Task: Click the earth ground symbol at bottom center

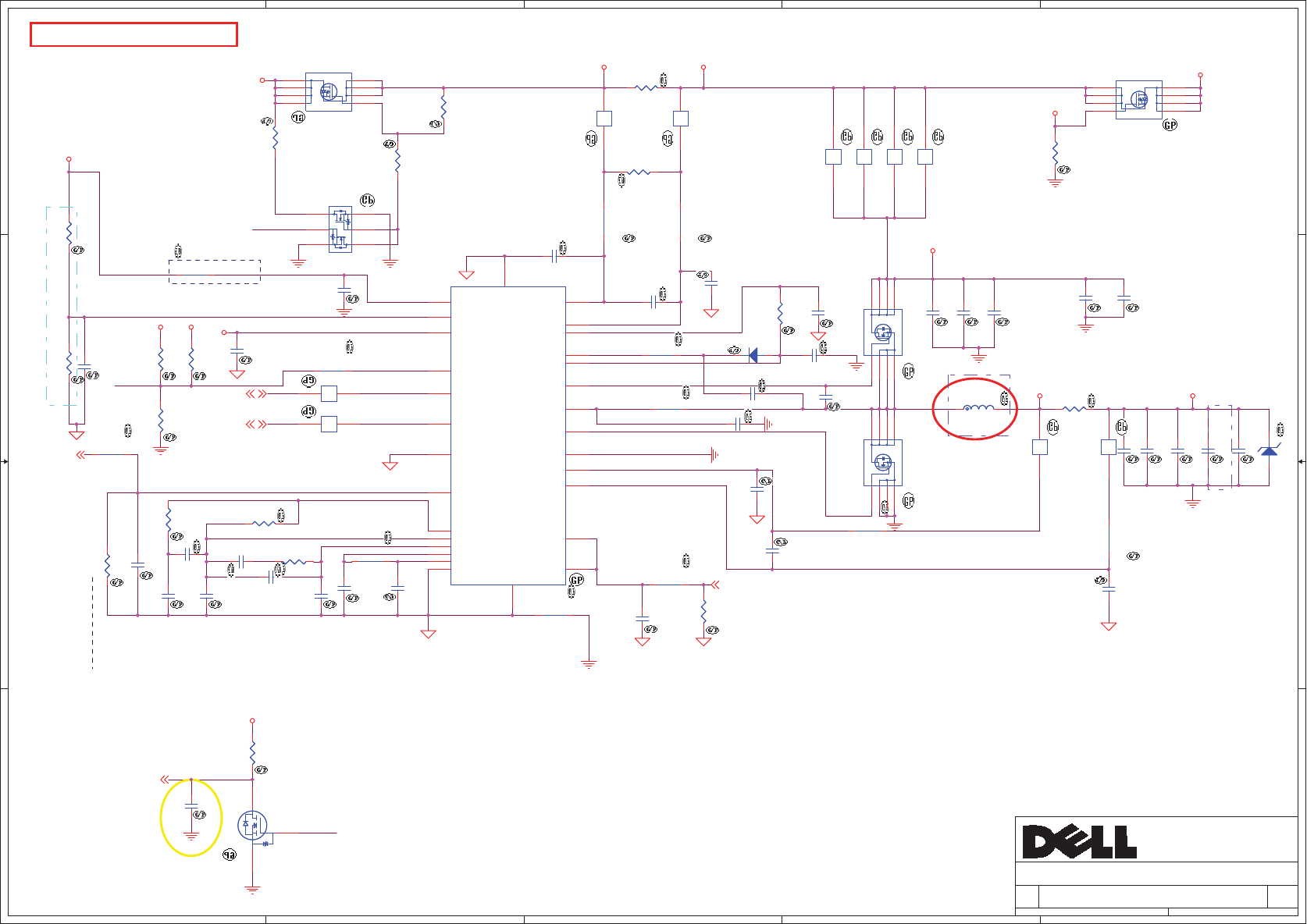Action: [589, 664]
